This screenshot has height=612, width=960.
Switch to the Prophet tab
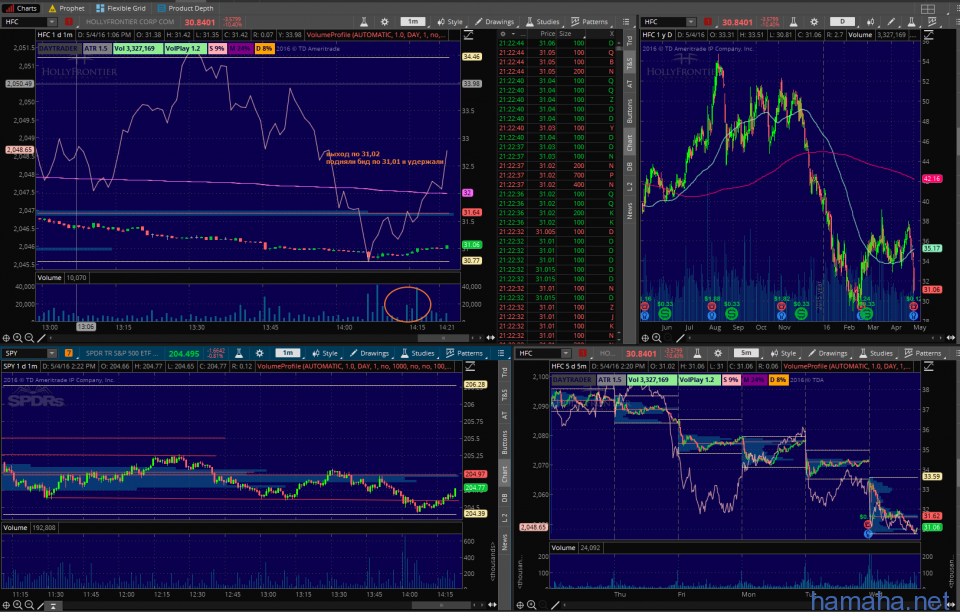[x=66, y=8]
